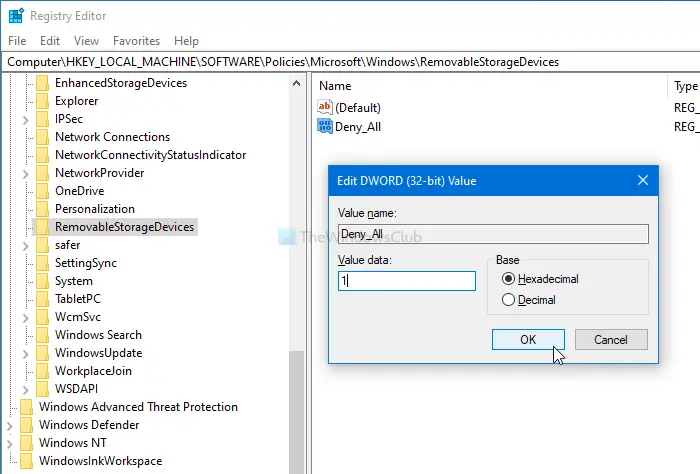This screenshot has height=474, width=700.
Task: Click the tree pane scroll up arrow
Action: [x=296, y=83]
